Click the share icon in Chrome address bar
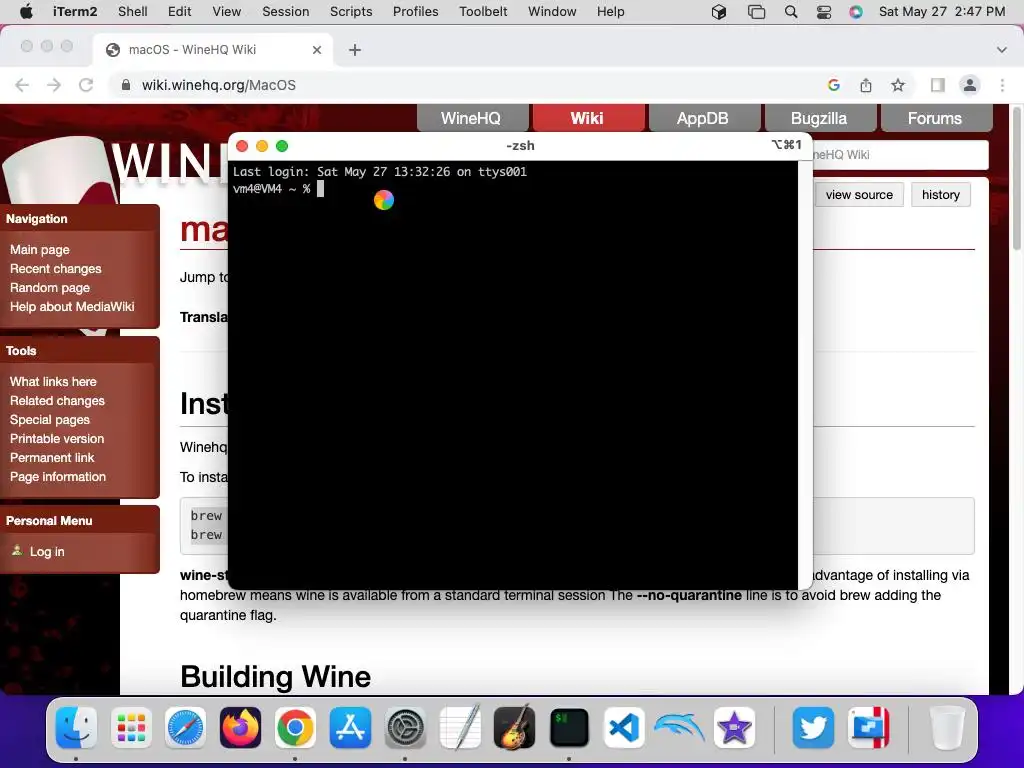This screenshot has width=1024, height=768. coord(866,85)
